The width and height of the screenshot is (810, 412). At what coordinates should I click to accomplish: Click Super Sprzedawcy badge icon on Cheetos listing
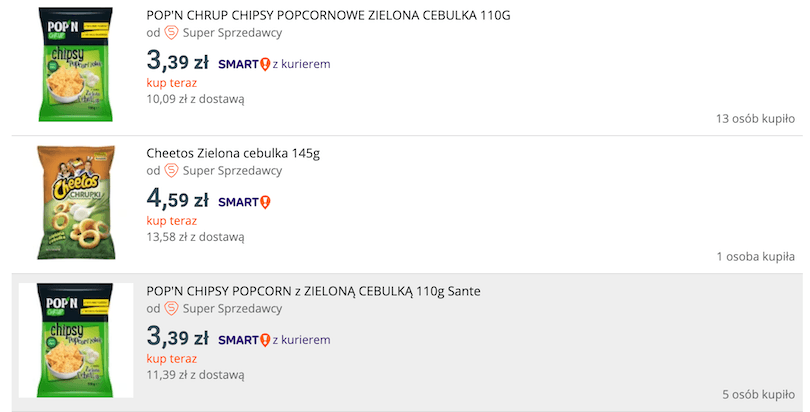pyautogui.click(x=171, y=170)
